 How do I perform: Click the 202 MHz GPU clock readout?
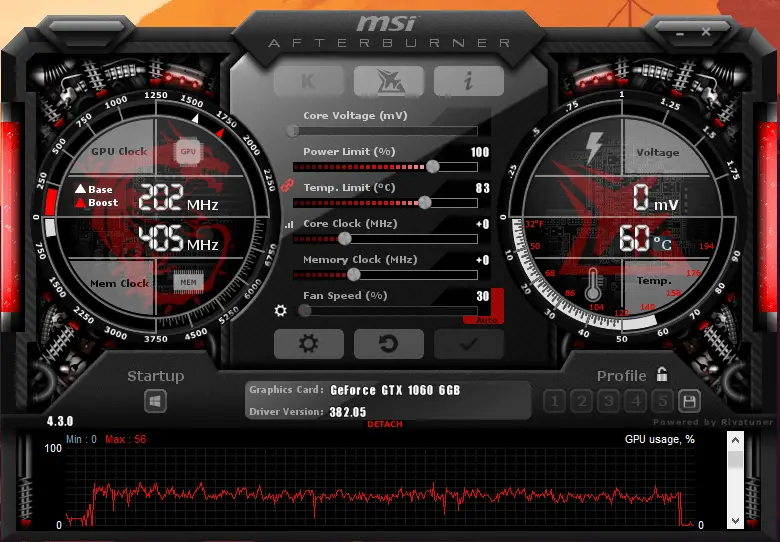point(178,197)
